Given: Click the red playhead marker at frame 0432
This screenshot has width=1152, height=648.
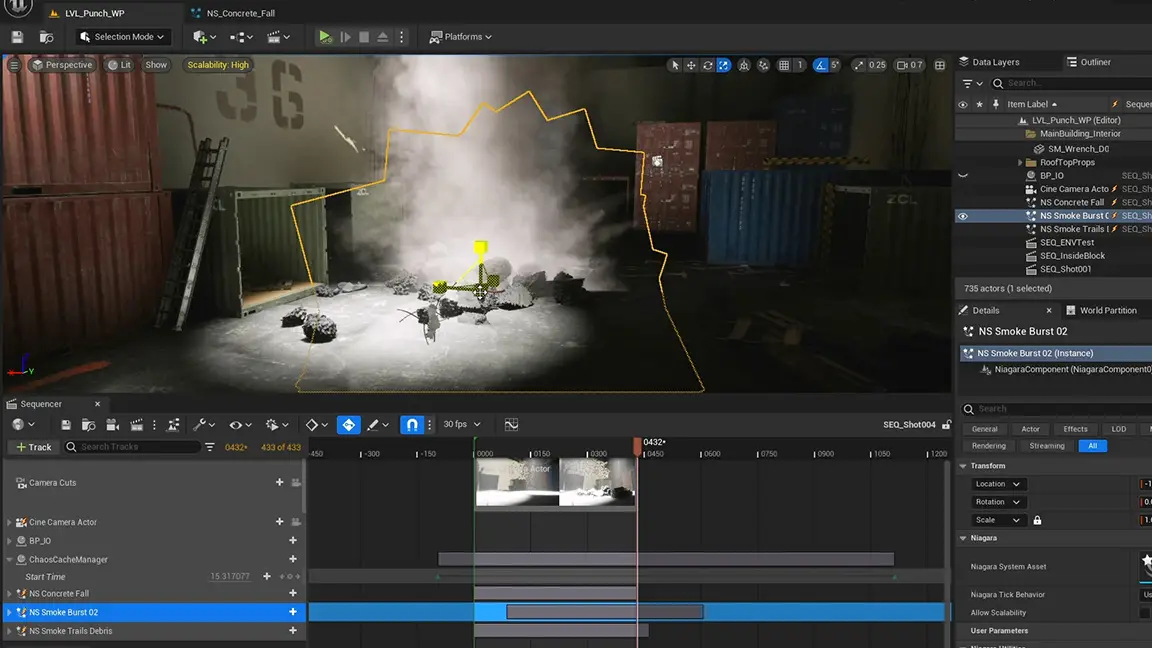Looking at the screenshot, I should pyautogui.click(x=637, y=446).
